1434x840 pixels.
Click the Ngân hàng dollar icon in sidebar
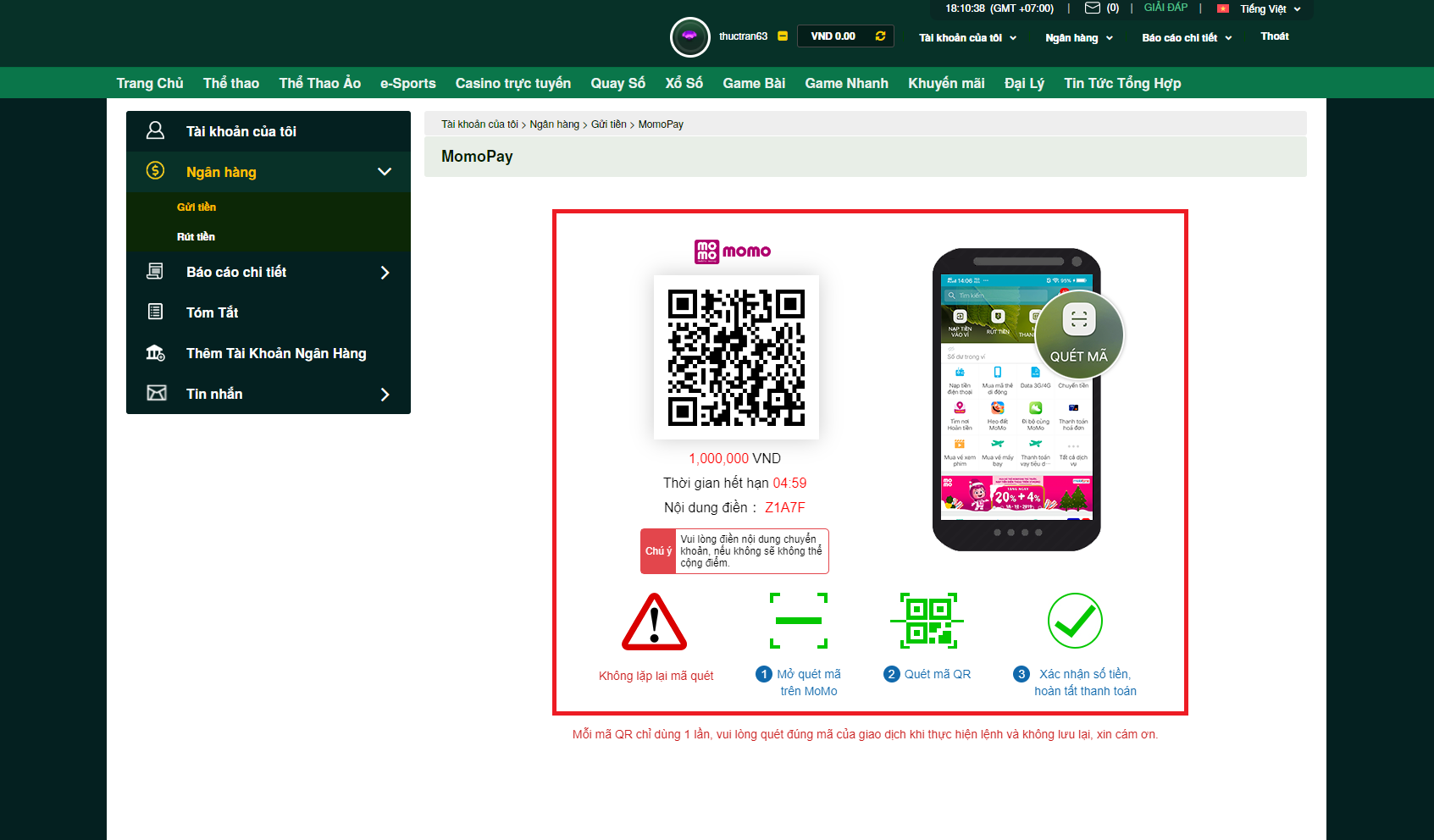155,171
